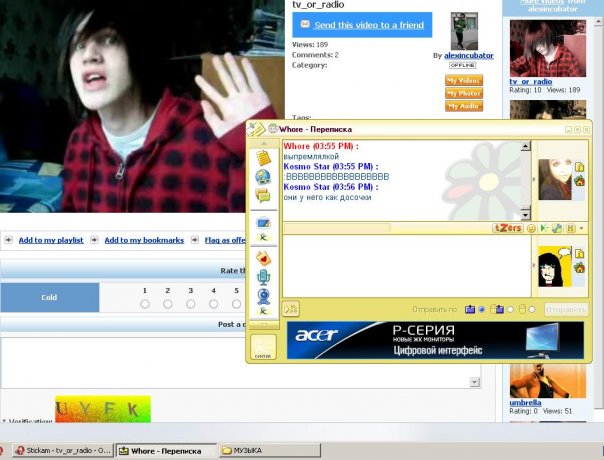The width and height of the screenshot is (604, 460).
Task: Click Send this video to a friend
Action: [362, 24]
